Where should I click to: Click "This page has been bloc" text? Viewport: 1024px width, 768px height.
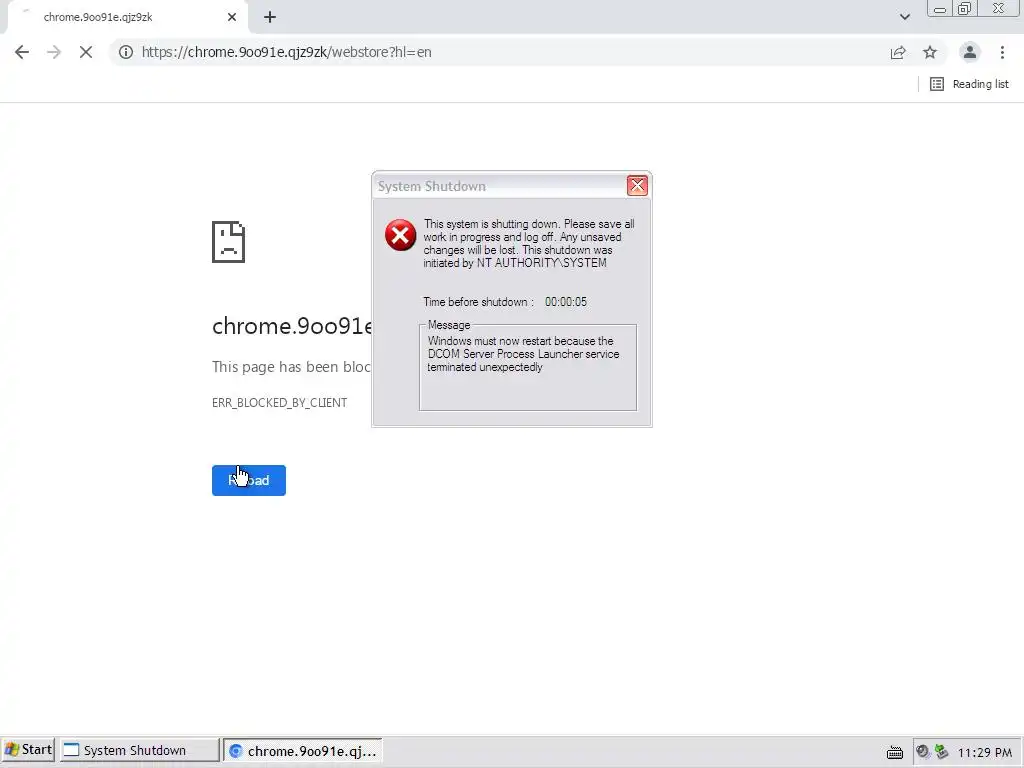[x=291, y=366]
